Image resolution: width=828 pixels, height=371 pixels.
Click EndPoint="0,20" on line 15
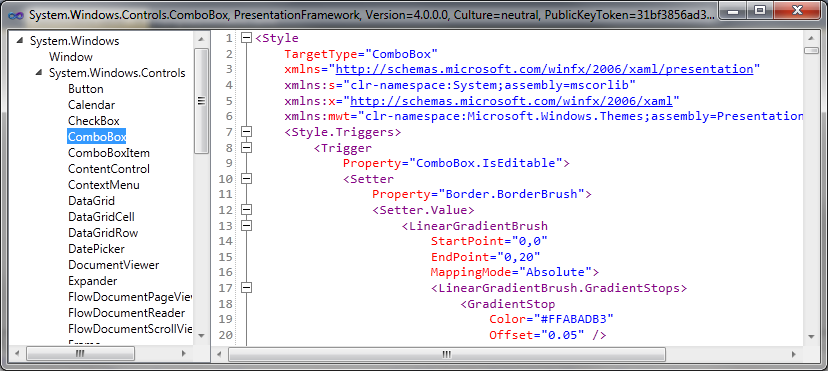click(x=486, y=257)
